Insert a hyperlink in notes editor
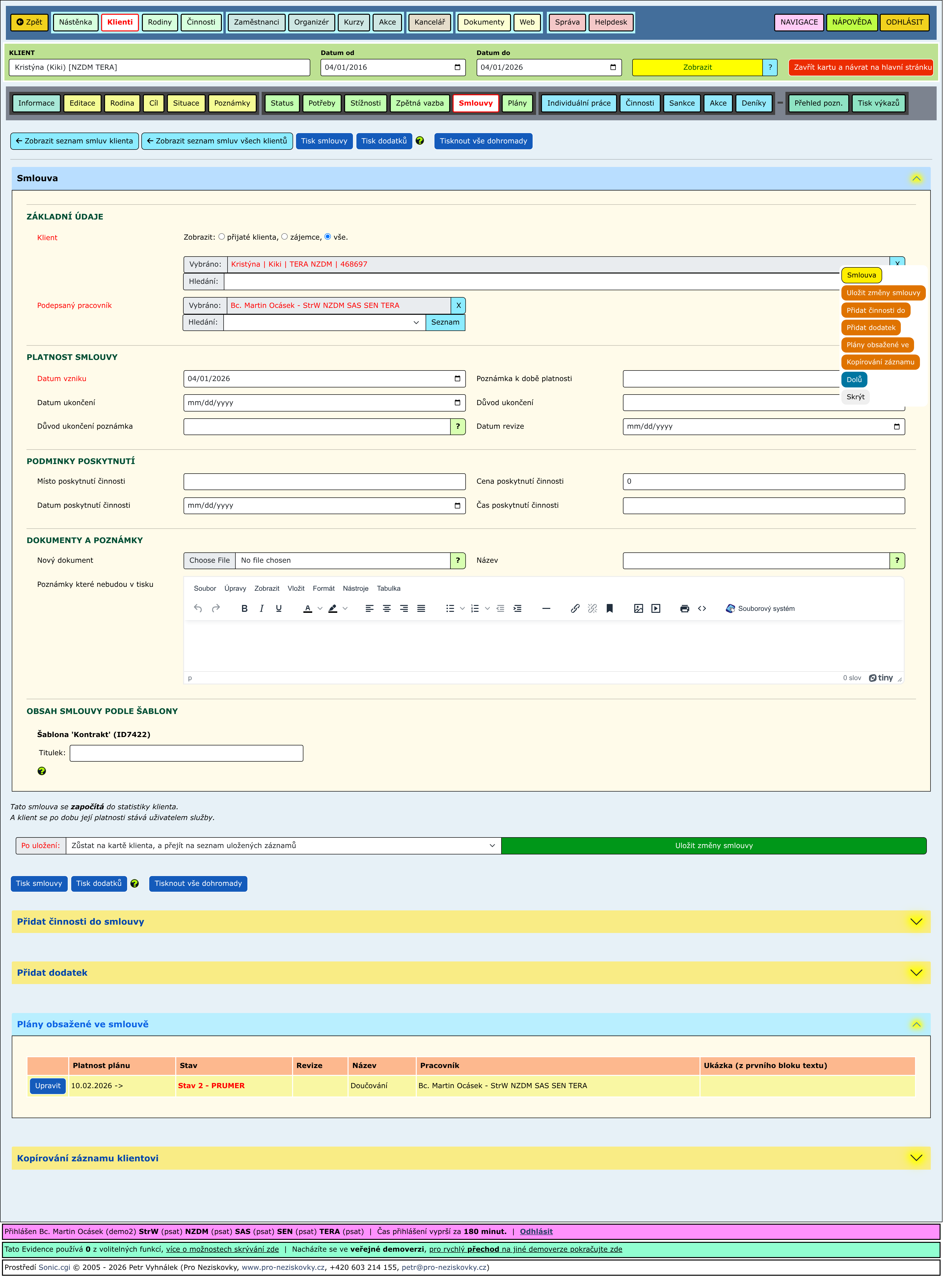This screenshot has height=1288, width=944. pyautogui.click(x=575, y=609)
